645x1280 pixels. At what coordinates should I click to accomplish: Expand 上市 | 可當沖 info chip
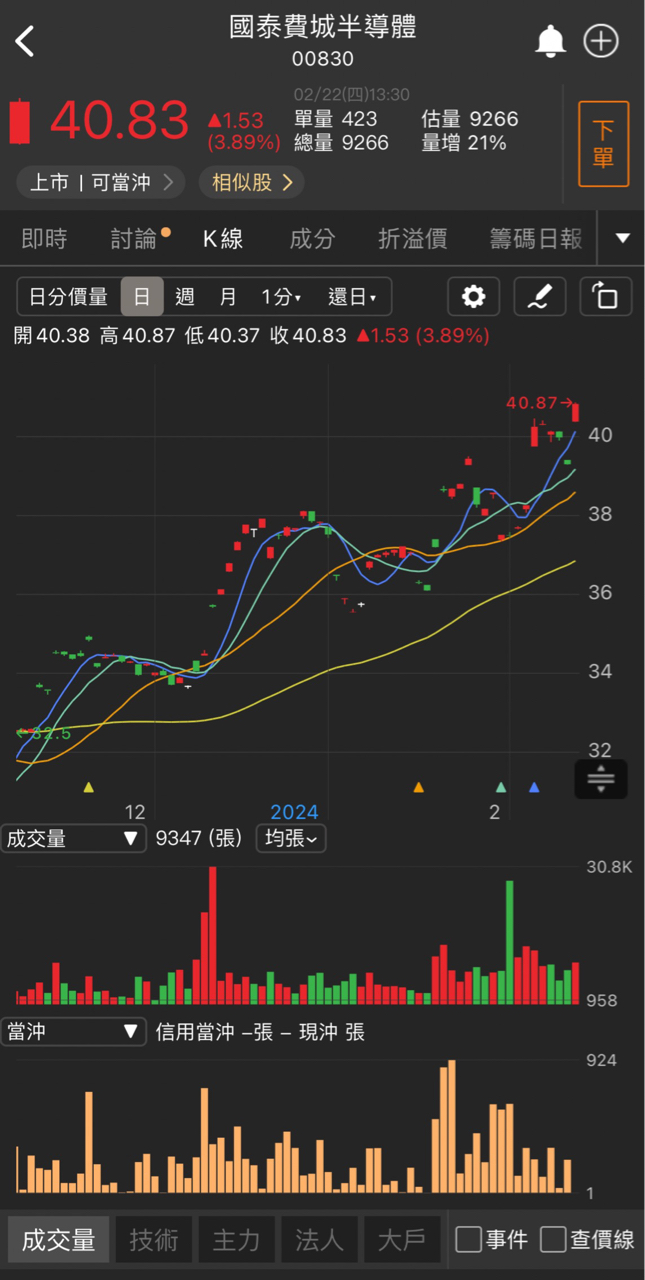coord(100,182)
